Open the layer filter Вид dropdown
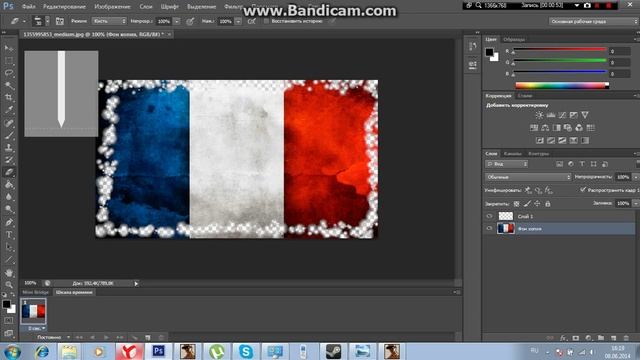Image resolution: width=640 pixels, height=360 pixels. 507,164
